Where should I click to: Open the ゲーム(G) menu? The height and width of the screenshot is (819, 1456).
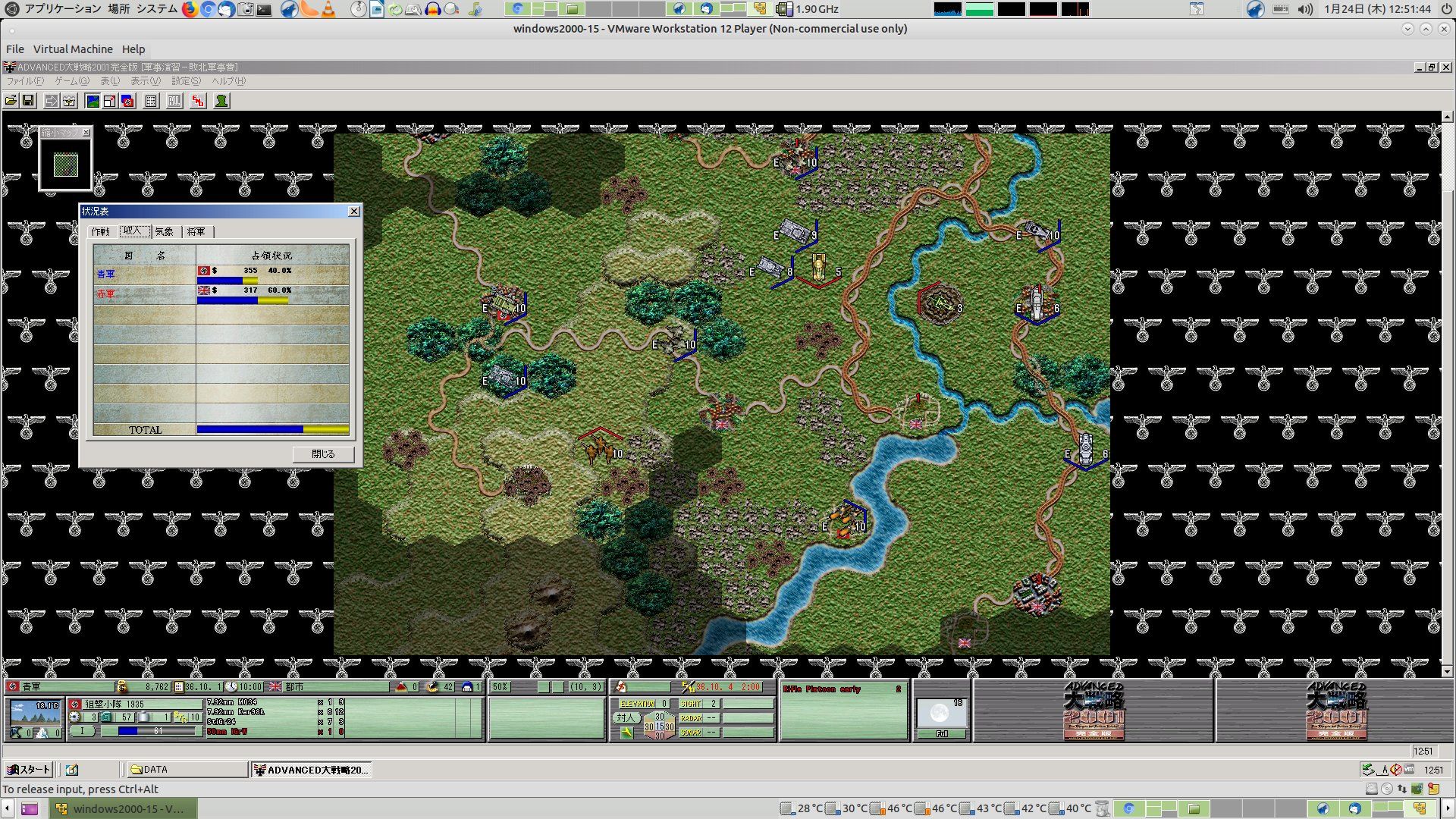tap(72, 81)
